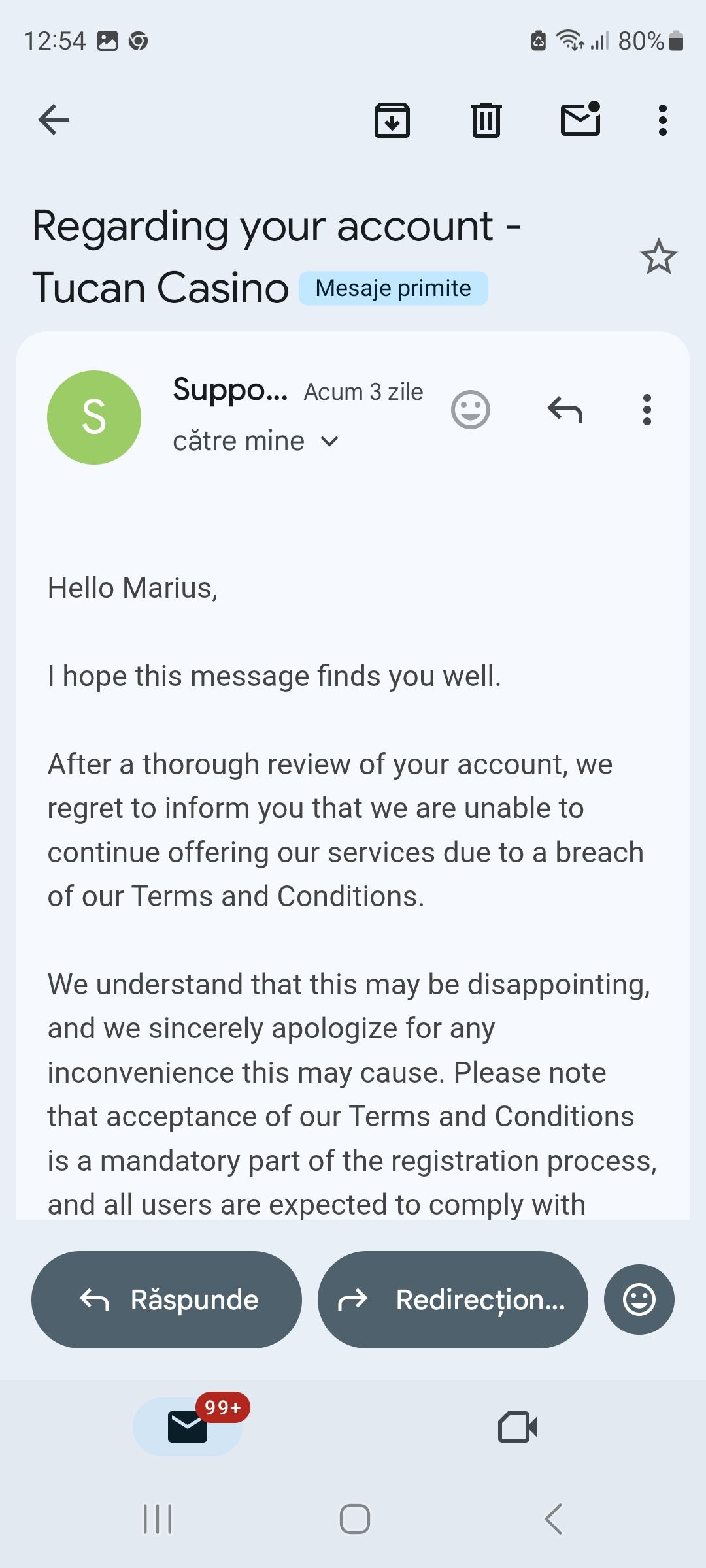Reply using arrow in message header
This screenshot has height=1568, width=706.
tap(565, 410)
